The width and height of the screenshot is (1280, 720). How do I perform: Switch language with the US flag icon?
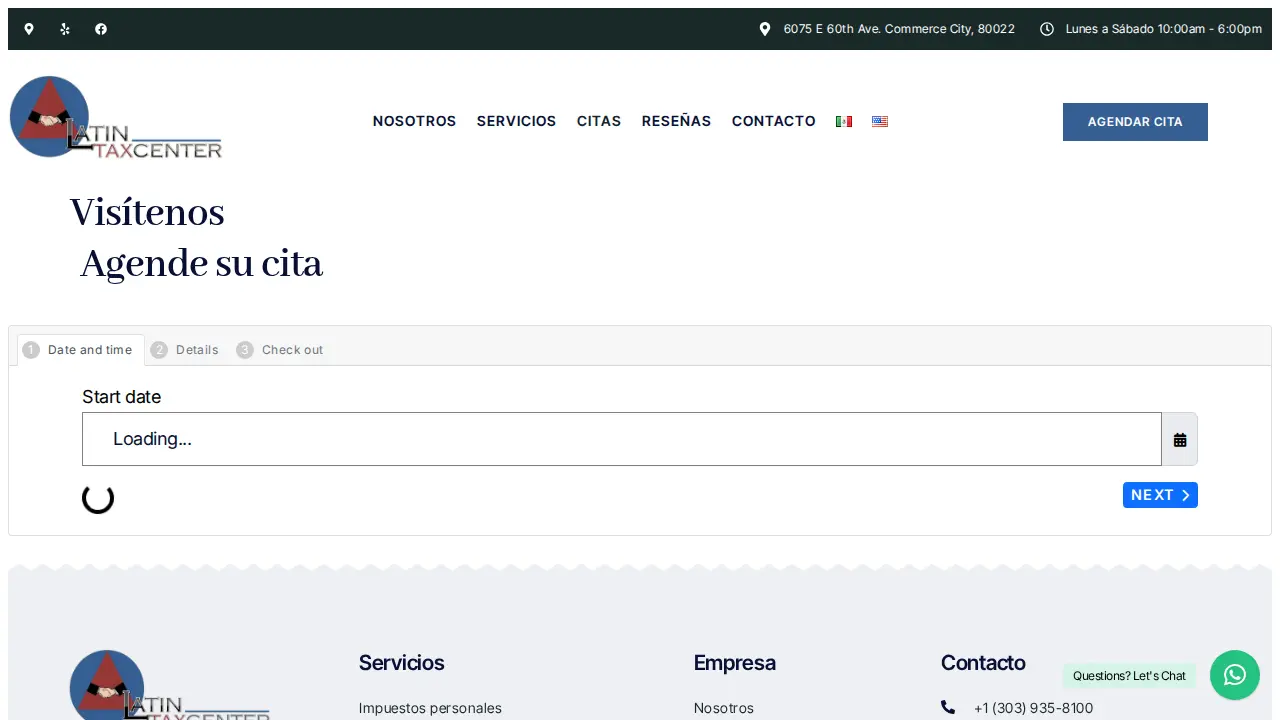(880, 121)
